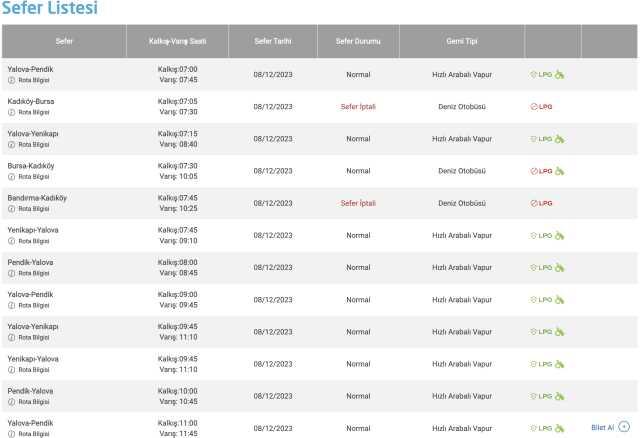Click LPG-allowed icon in Pendik-Yalova 08:00 row
Image resolution: width=640 pixels, height=438 pixels.
(x=541, y=267)
